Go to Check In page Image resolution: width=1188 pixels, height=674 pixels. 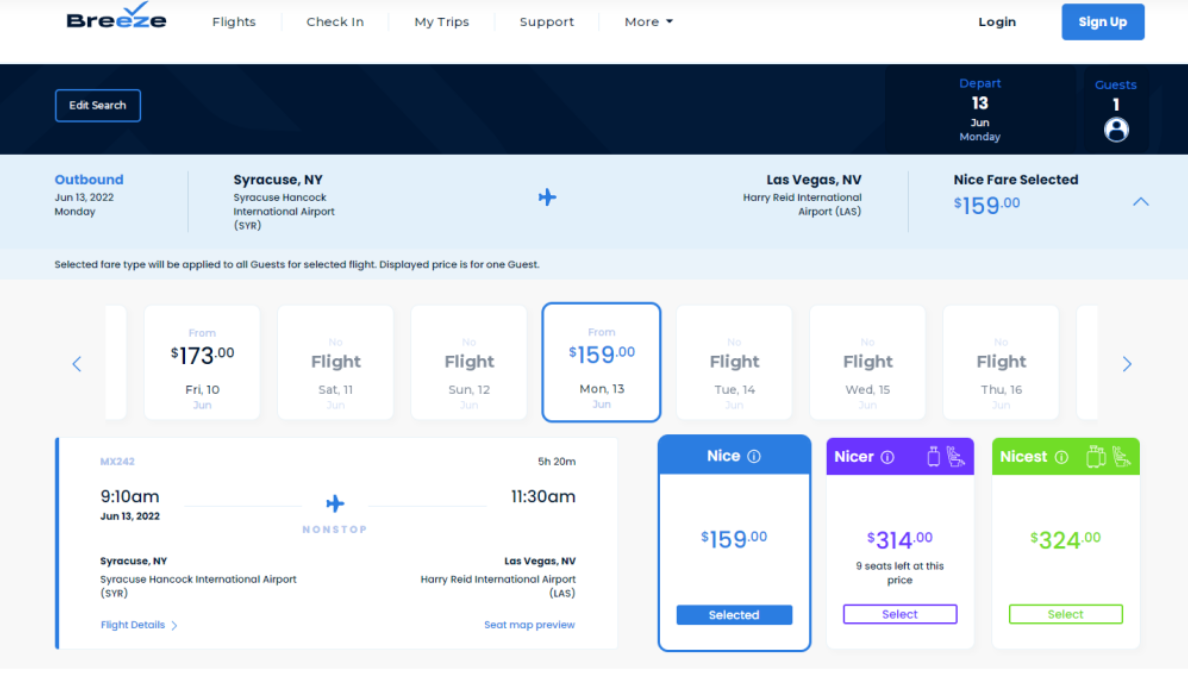coord(335,22)
